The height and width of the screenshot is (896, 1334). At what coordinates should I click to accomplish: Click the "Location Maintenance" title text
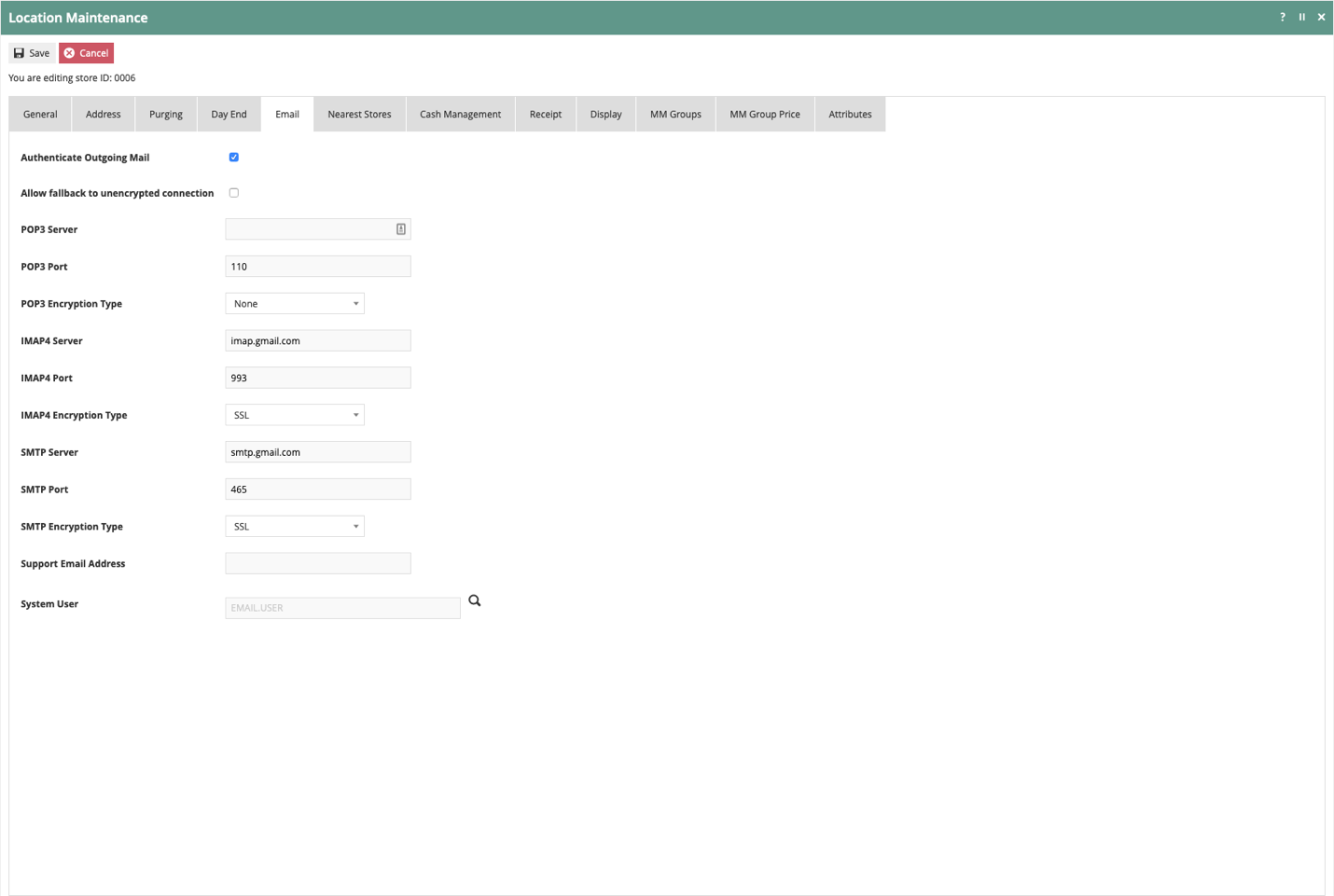[x=78, y=18]
